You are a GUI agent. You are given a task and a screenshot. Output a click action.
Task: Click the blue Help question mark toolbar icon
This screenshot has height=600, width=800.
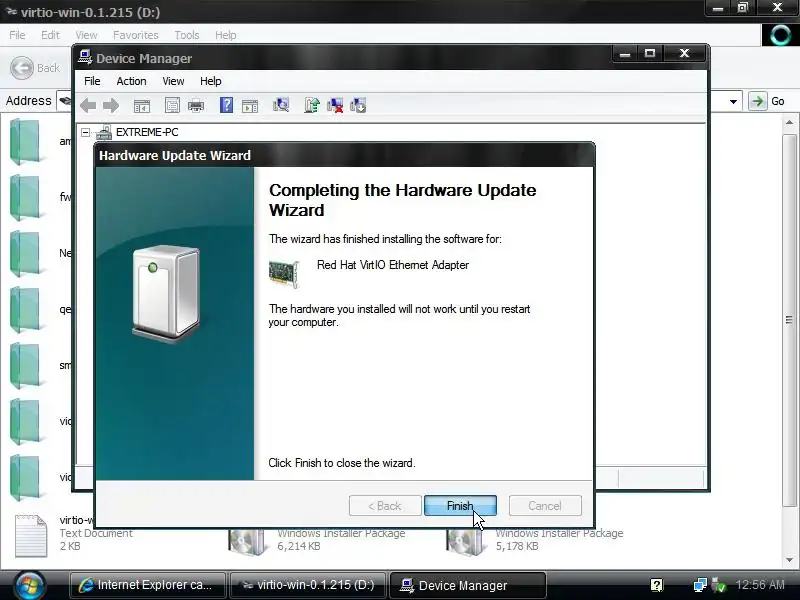point(226,105)
